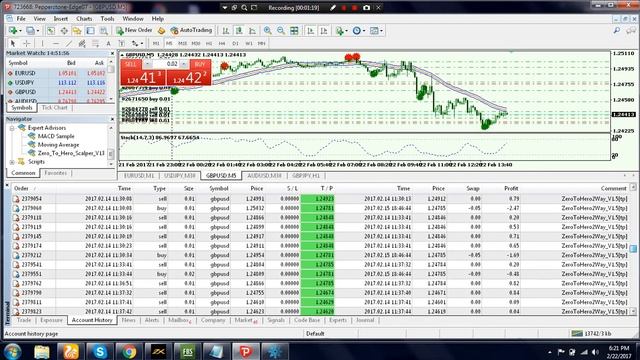Select Fibonacci retracement tool

pyautogui.click(x=95, y=43)
